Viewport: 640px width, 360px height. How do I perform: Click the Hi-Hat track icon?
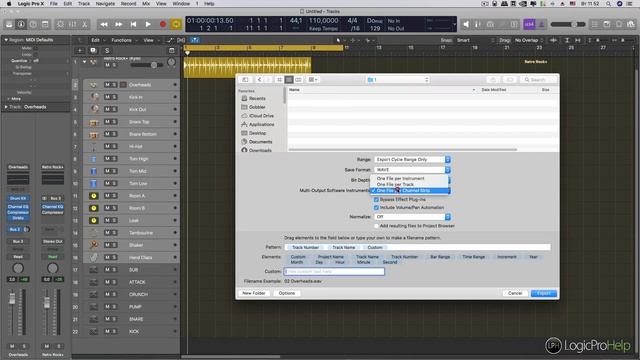[94, 147]
